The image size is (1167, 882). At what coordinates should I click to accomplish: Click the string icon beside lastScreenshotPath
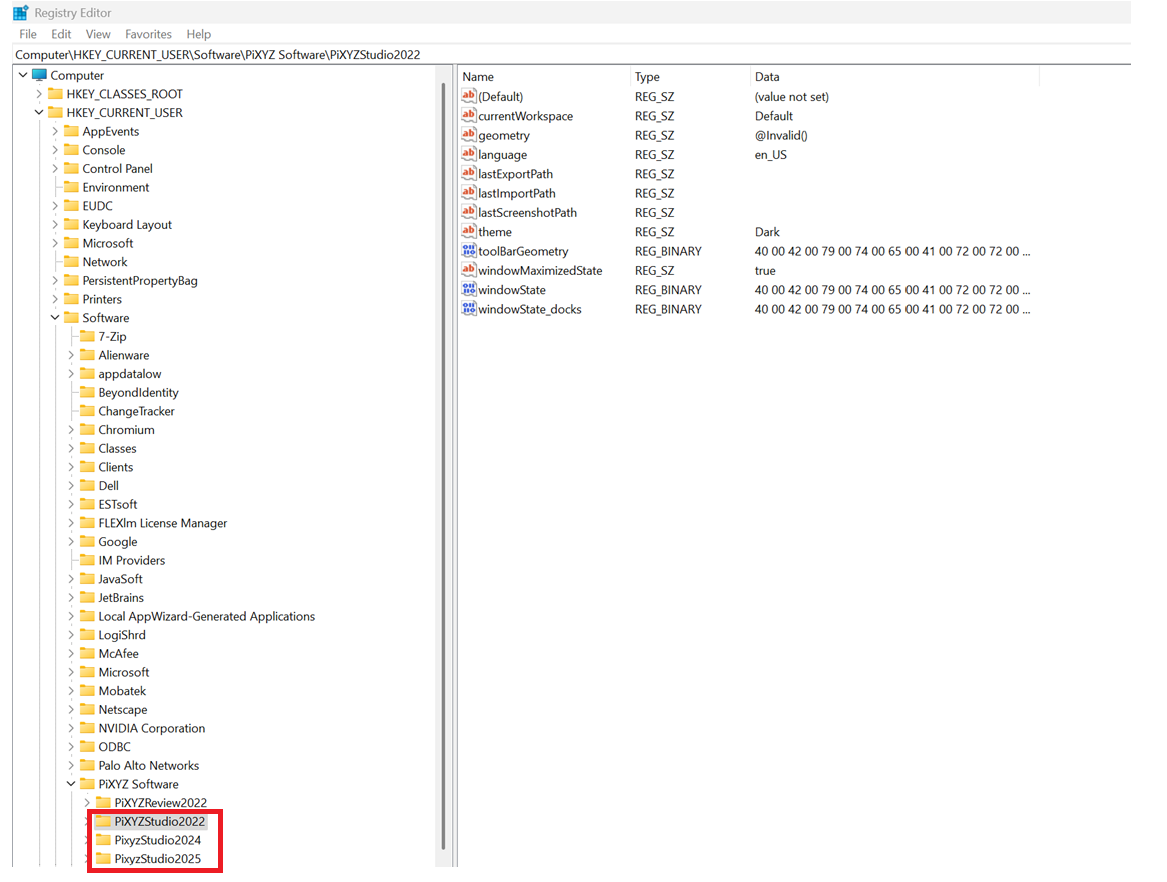click(x=468, y=212)
